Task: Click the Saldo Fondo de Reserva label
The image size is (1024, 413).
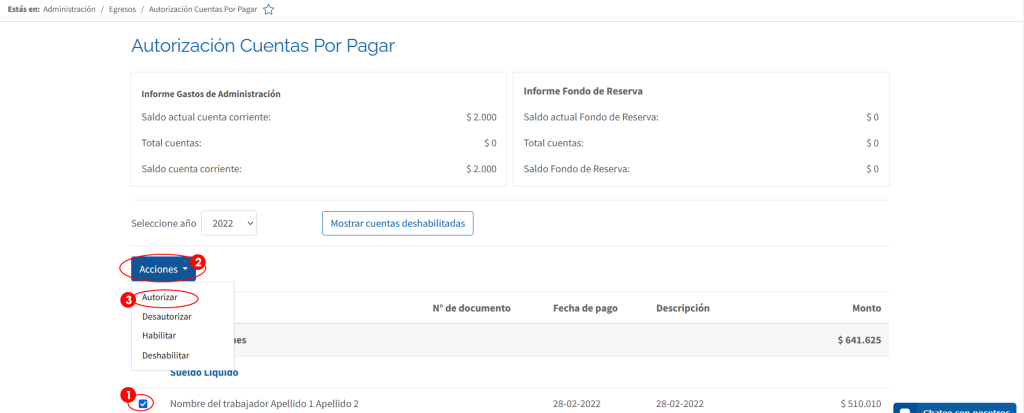Action: point(577,169)
